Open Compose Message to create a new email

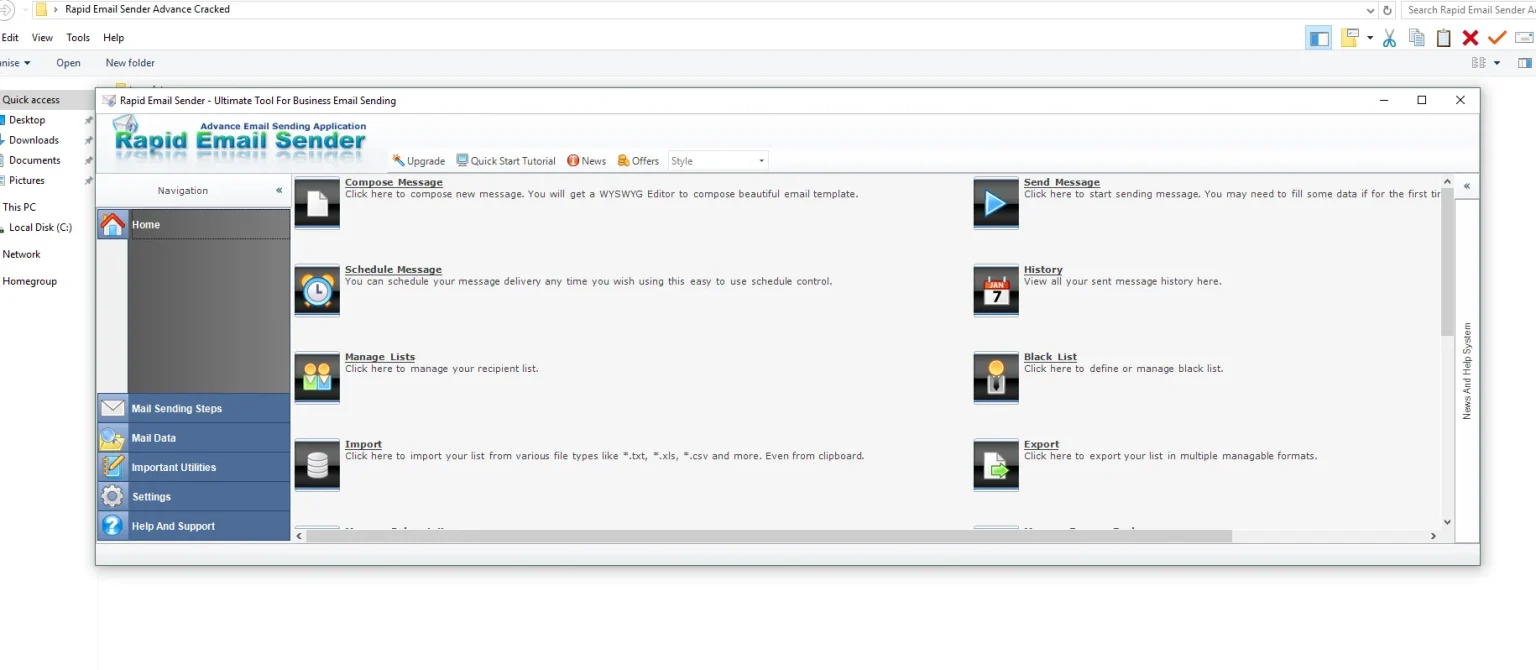pyautogui.click(x=317, y=203)
